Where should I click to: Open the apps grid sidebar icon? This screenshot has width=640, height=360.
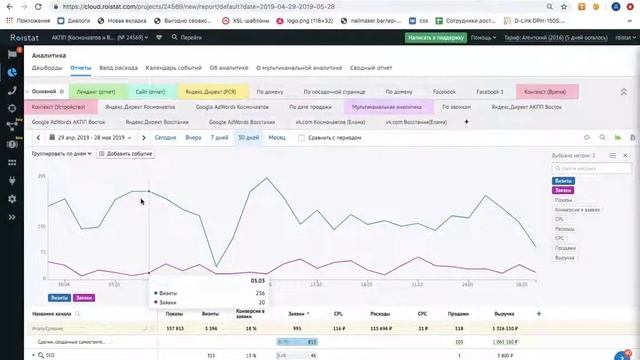point(12,162)
